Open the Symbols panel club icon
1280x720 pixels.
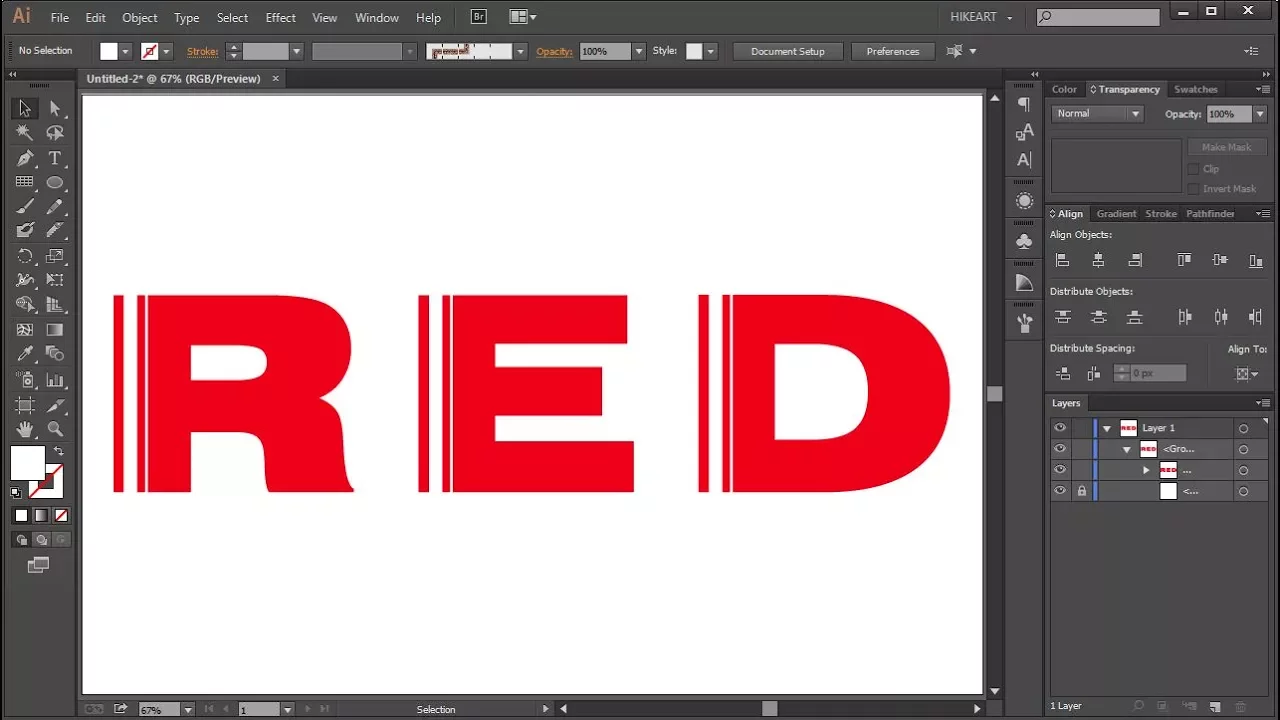(1024, 241)
